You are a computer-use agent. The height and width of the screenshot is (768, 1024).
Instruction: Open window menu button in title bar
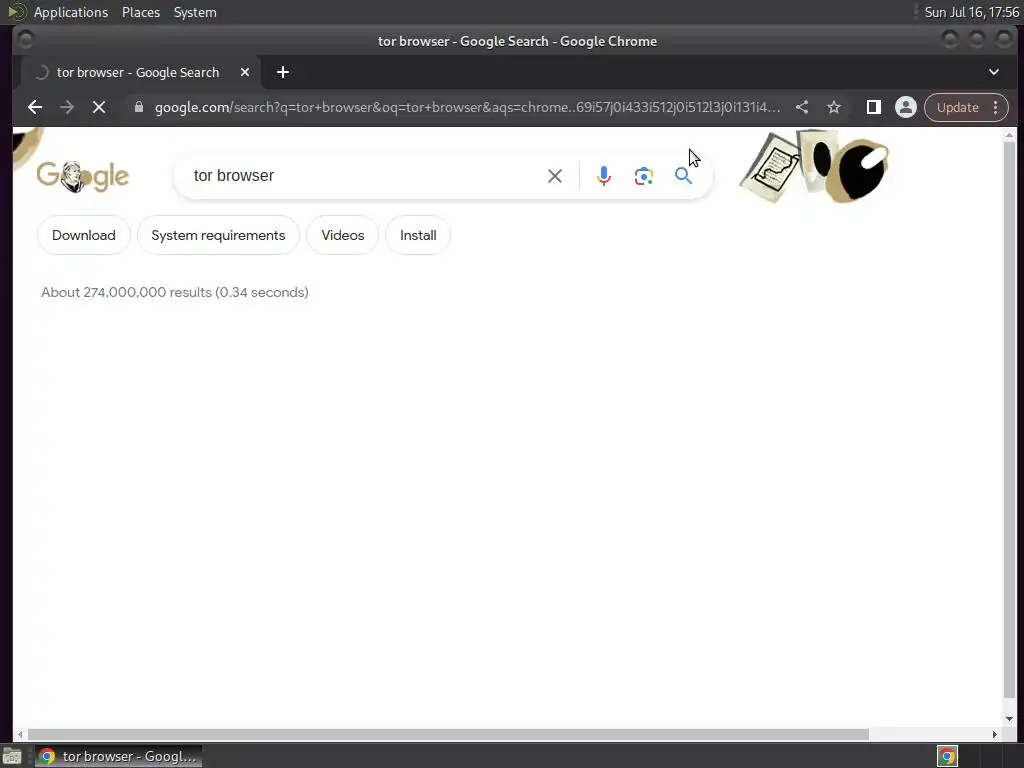25,40
